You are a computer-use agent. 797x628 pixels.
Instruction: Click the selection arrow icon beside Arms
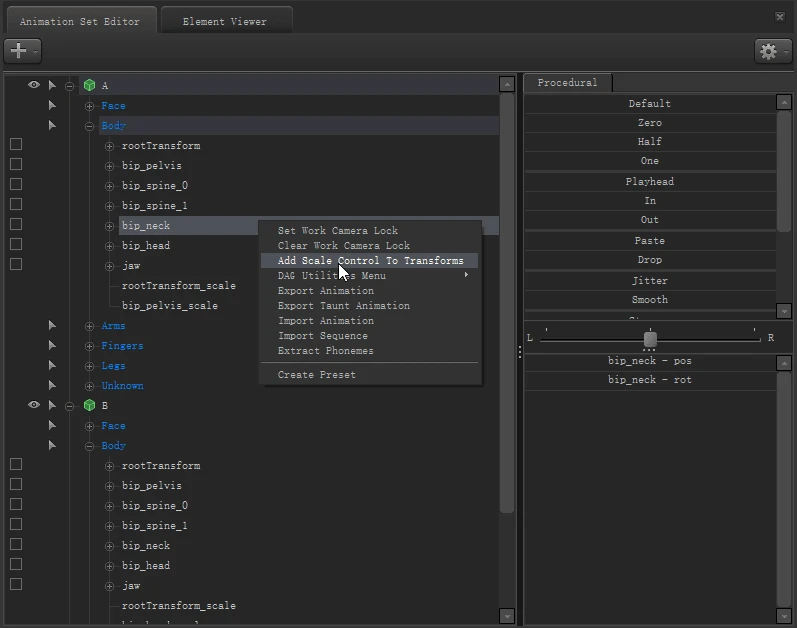(x=52, y=326)
